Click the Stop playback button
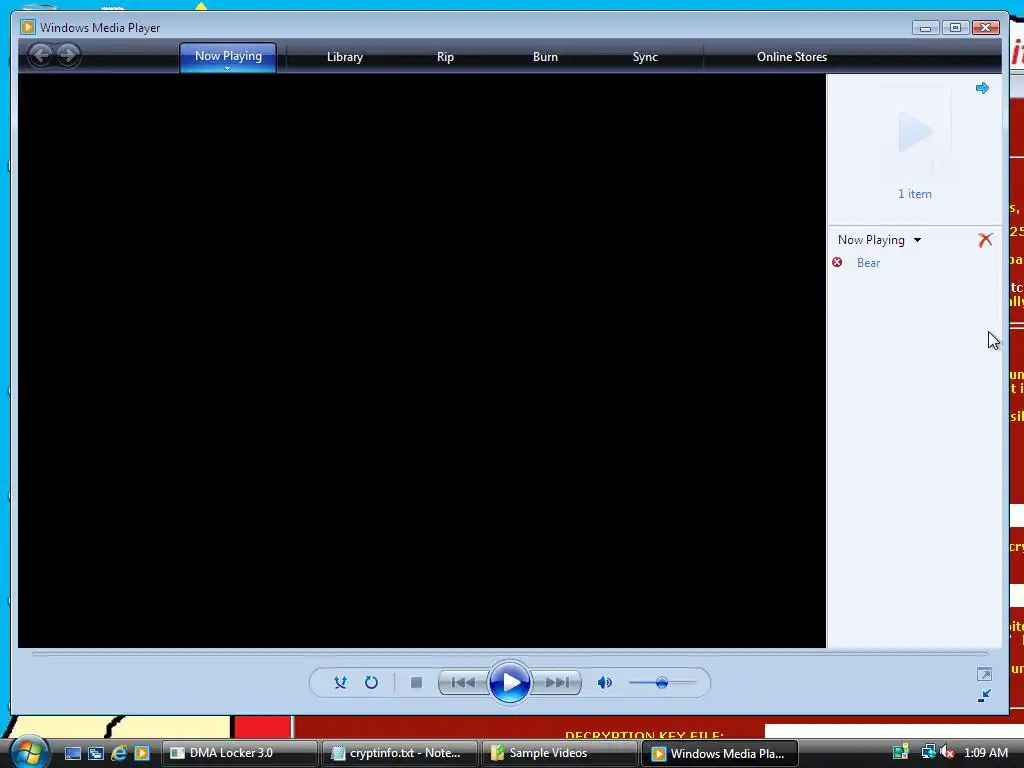Viewport: 1024px width, 768px height. click(416, 682)
